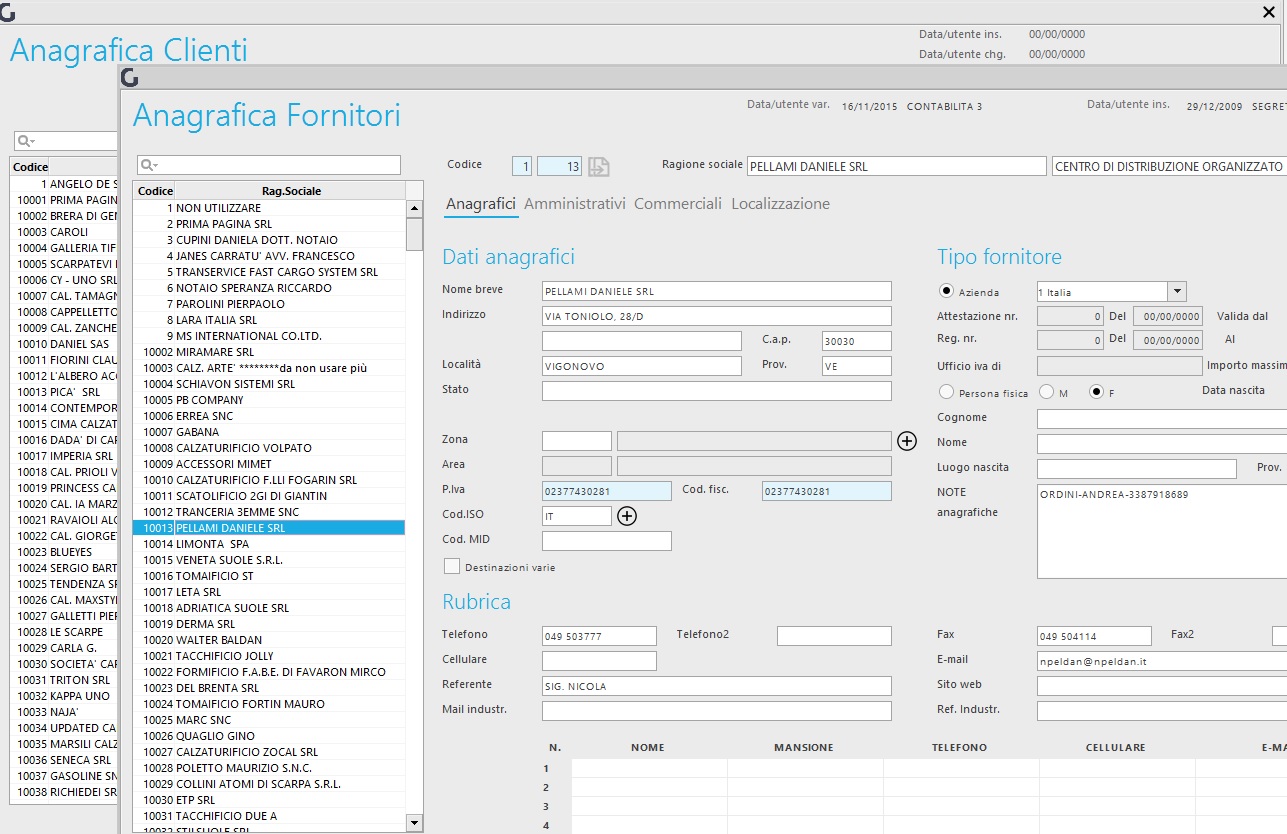
Task: Click the plus icon next to Zona
Action: coord(907,441)
